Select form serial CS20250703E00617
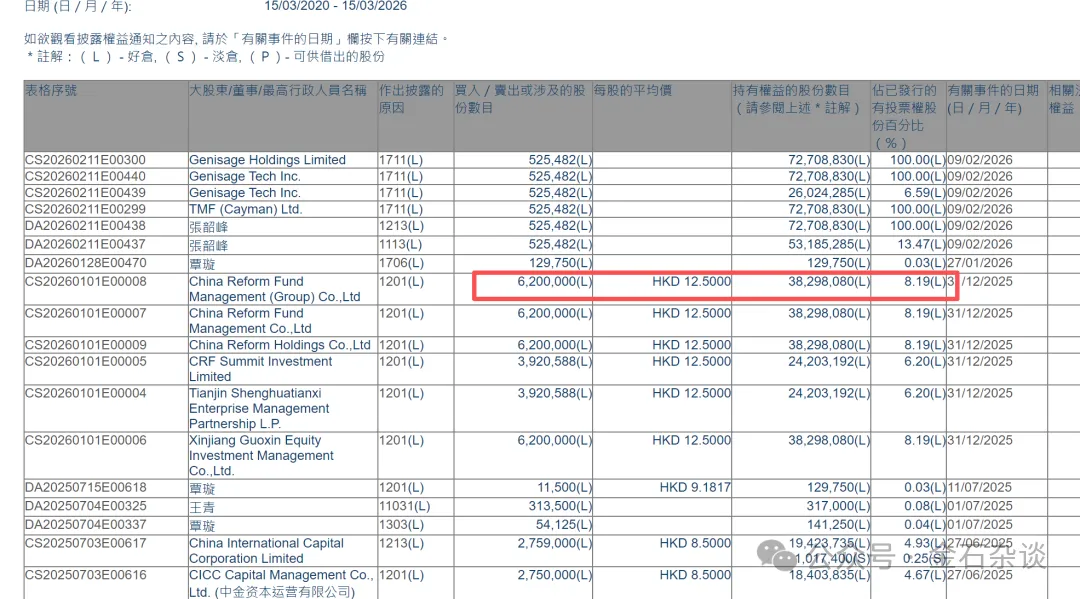1080x599 pixels. [x=85, y=543]
